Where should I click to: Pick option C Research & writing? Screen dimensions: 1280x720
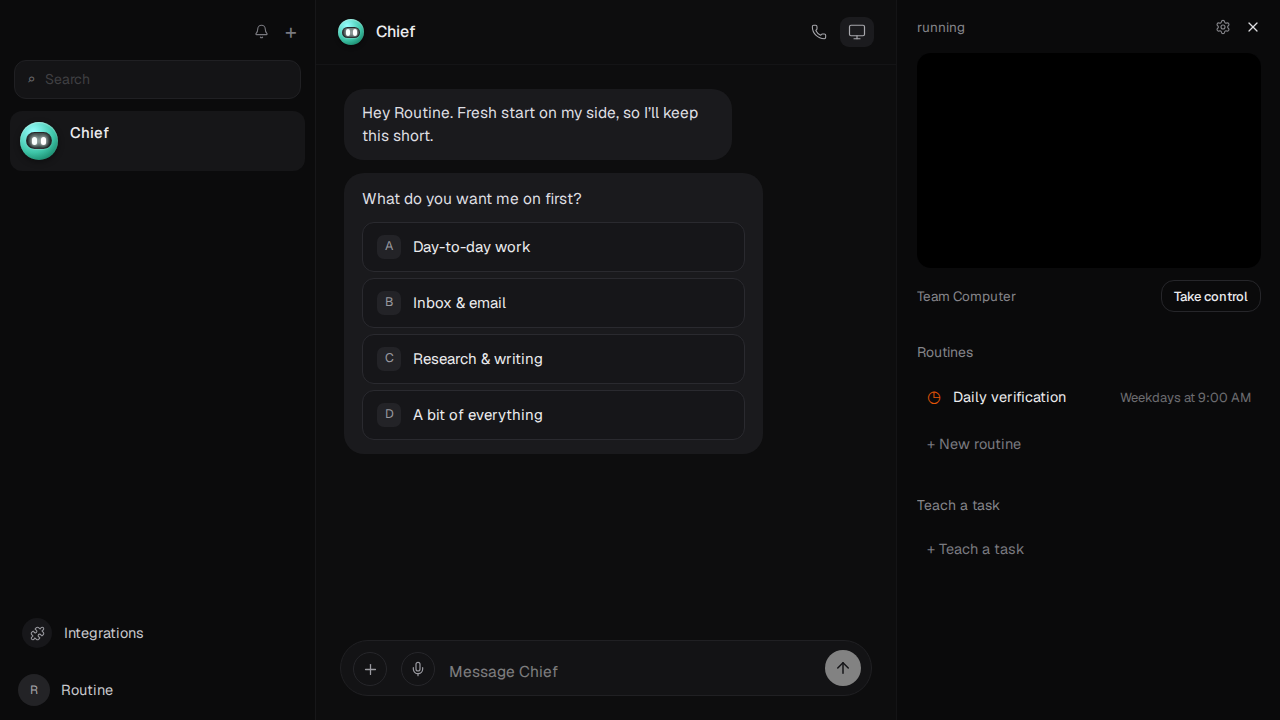coord(553,359)
